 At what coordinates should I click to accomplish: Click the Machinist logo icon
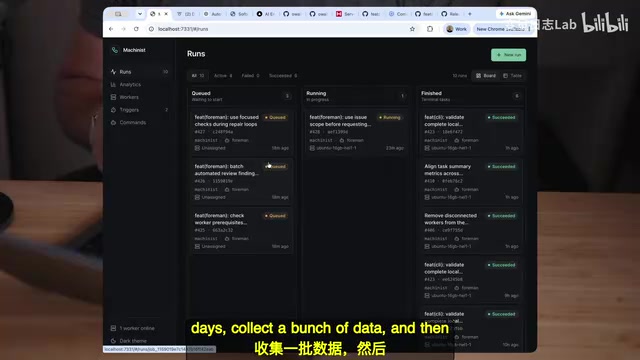tap(115, 50)
